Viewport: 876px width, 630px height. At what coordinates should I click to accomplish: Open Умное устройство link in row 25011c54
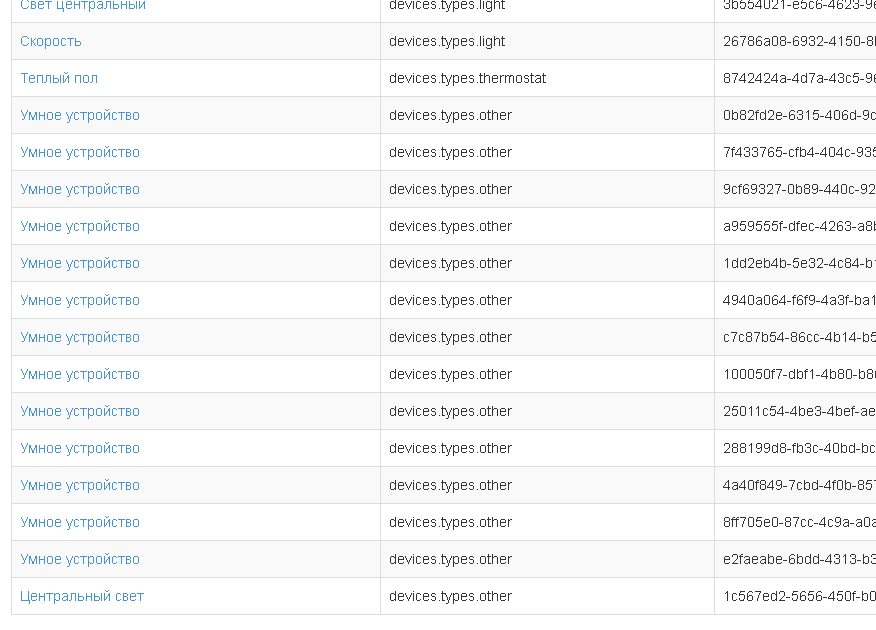(x=80, y=411)
